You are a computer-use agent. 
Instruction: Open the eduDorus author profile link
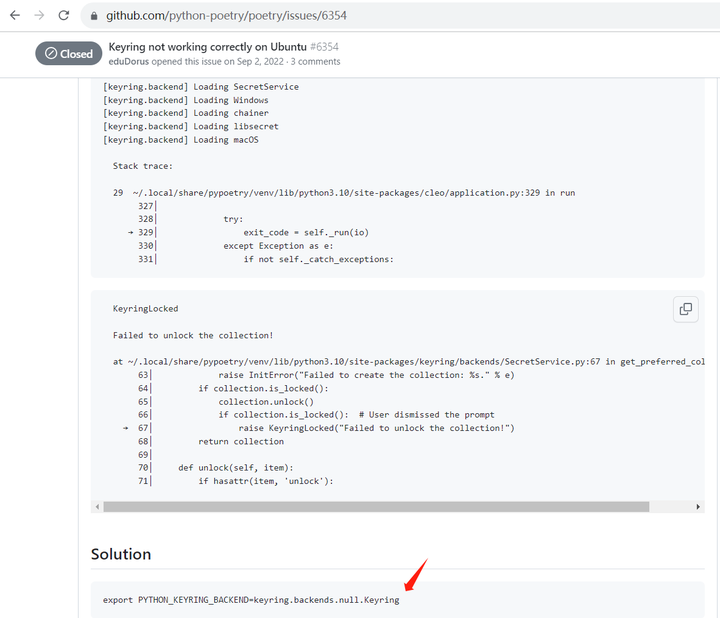129,62
